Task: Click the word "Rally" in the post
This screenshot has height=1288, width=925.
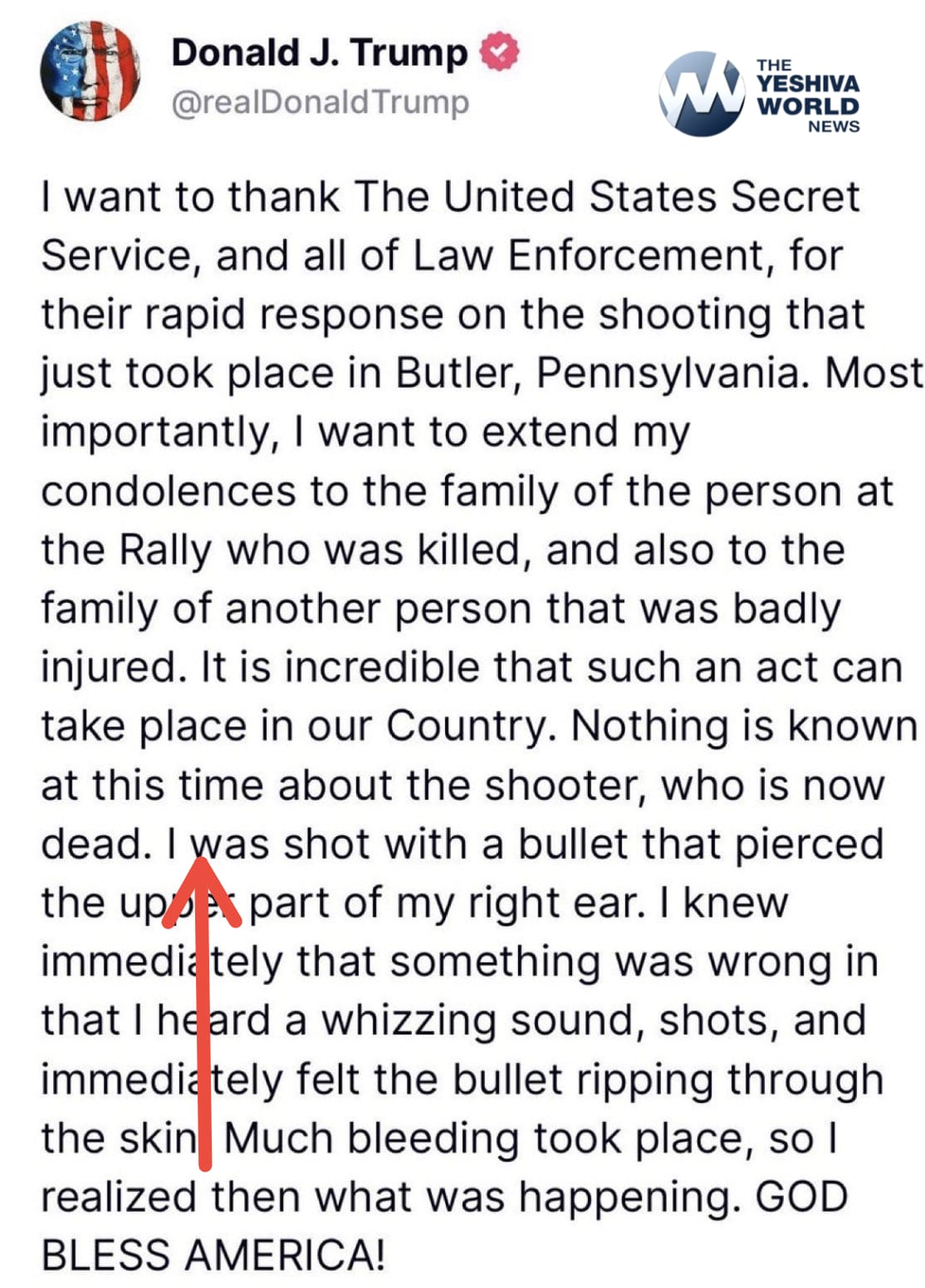Action: point(165,550)
